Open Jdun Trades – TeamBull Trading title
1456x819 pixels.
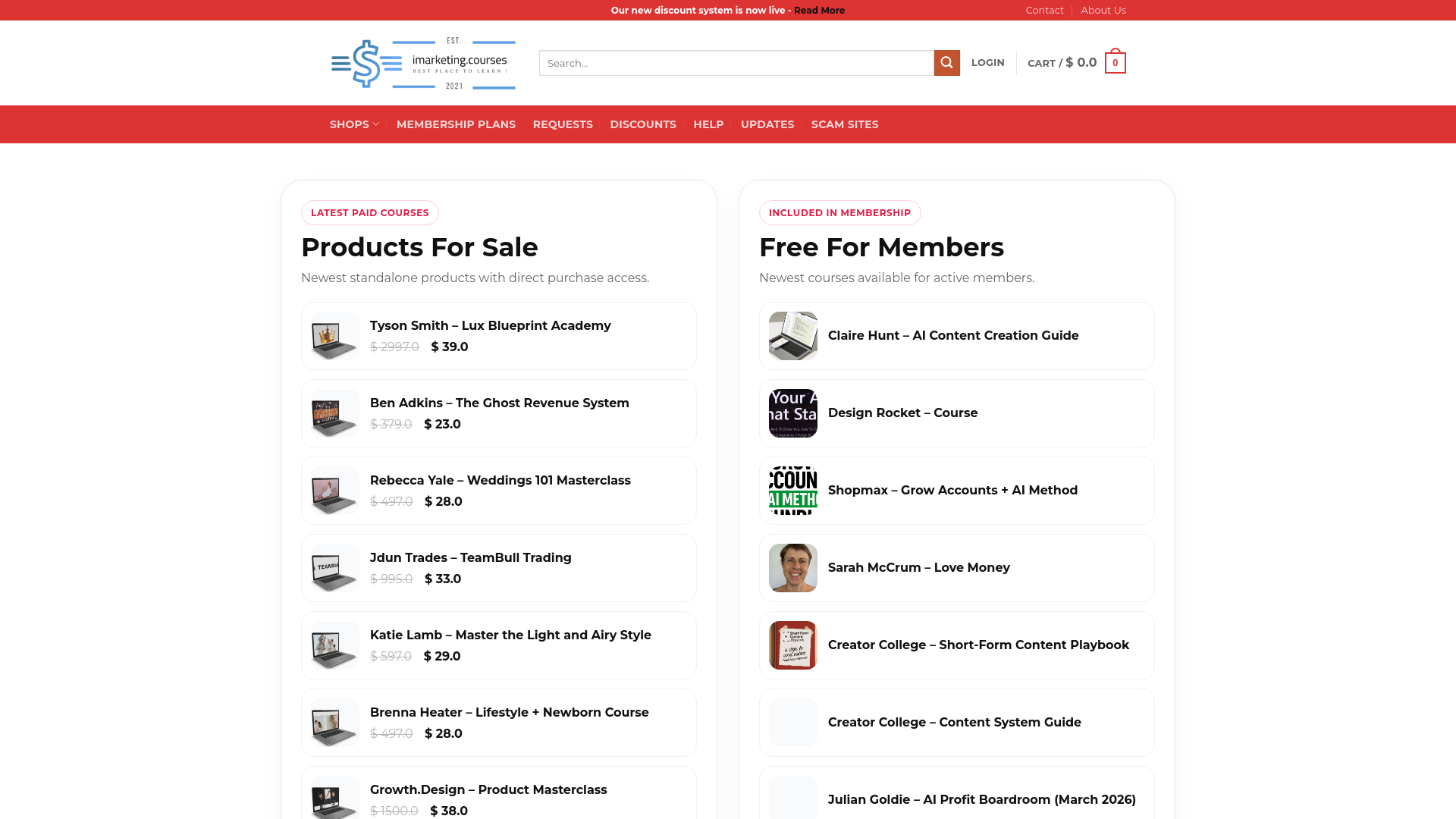(471, 557)
